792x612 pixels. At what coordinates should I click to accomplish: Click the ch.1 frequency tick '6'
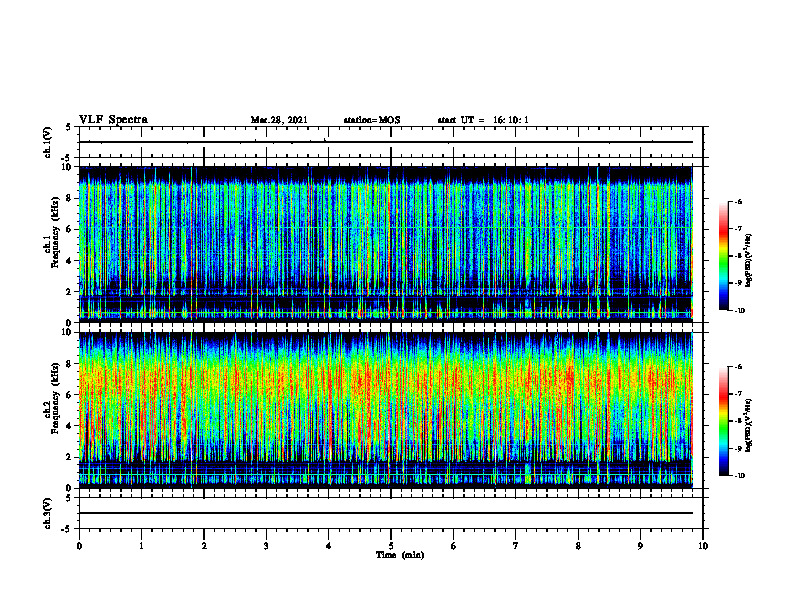coord(70,229)
